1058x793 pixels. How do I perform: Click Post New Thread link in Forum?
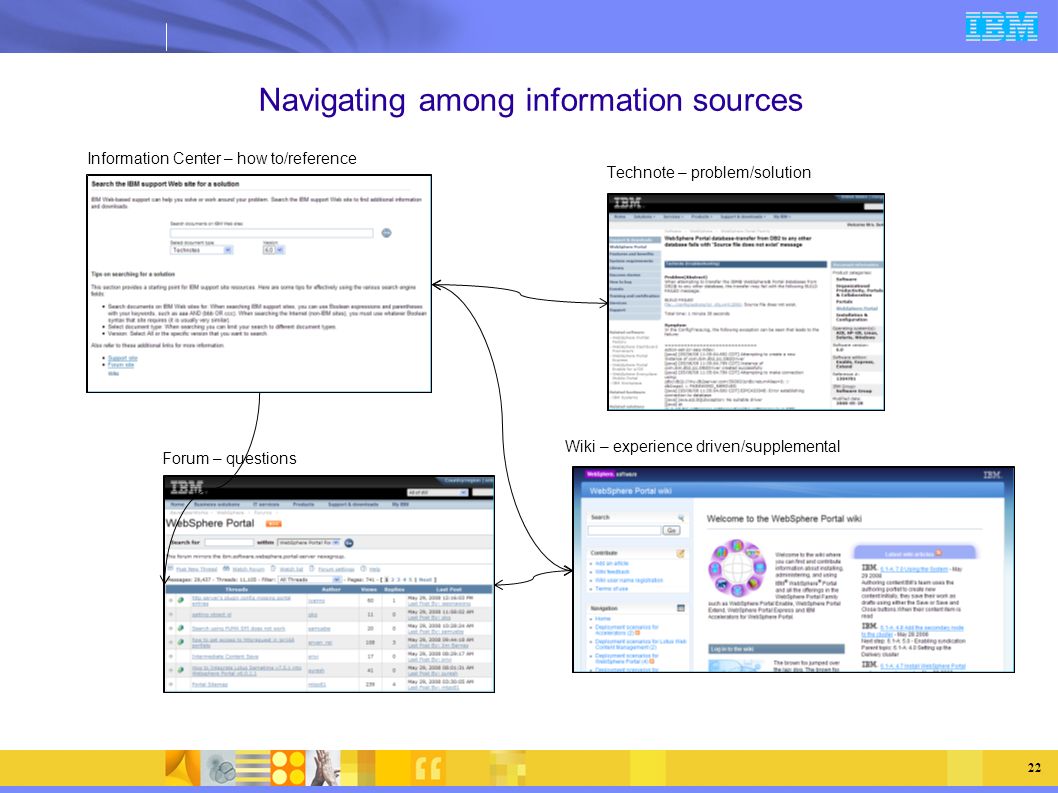[196, 570]
